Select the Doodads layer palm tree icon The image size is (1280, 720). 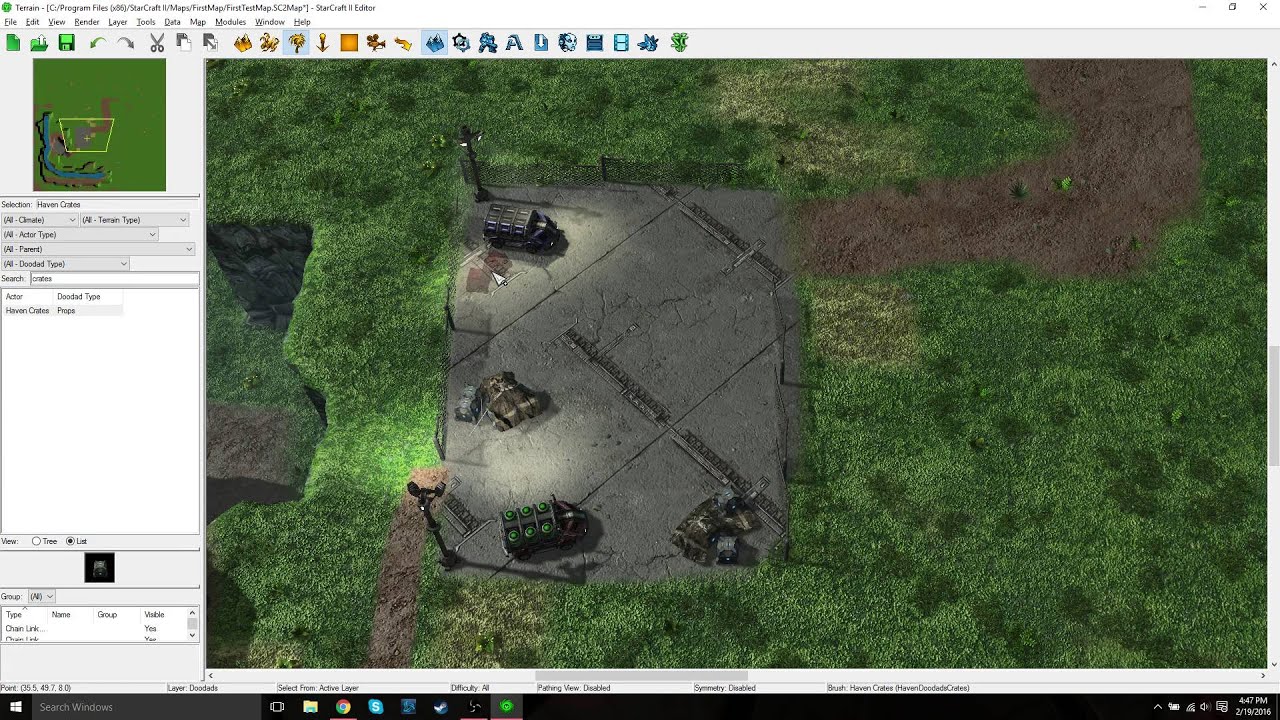pos(296,43)
